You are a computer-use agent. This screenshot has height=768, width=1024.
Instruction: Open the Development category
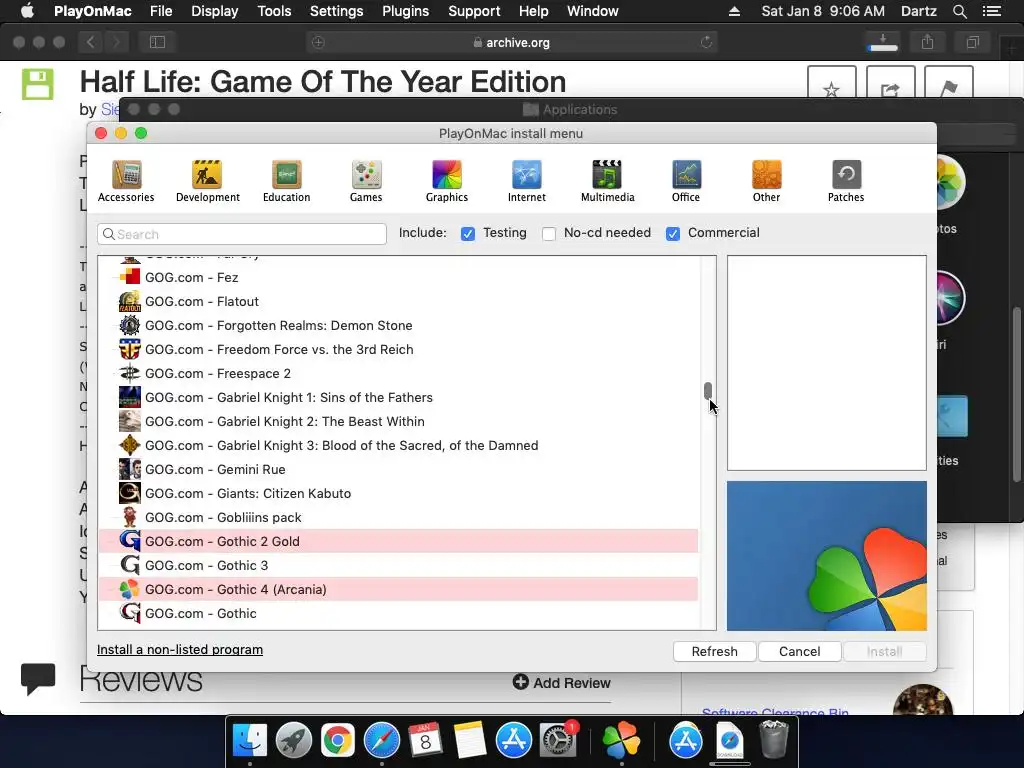(x=208, y=182)
